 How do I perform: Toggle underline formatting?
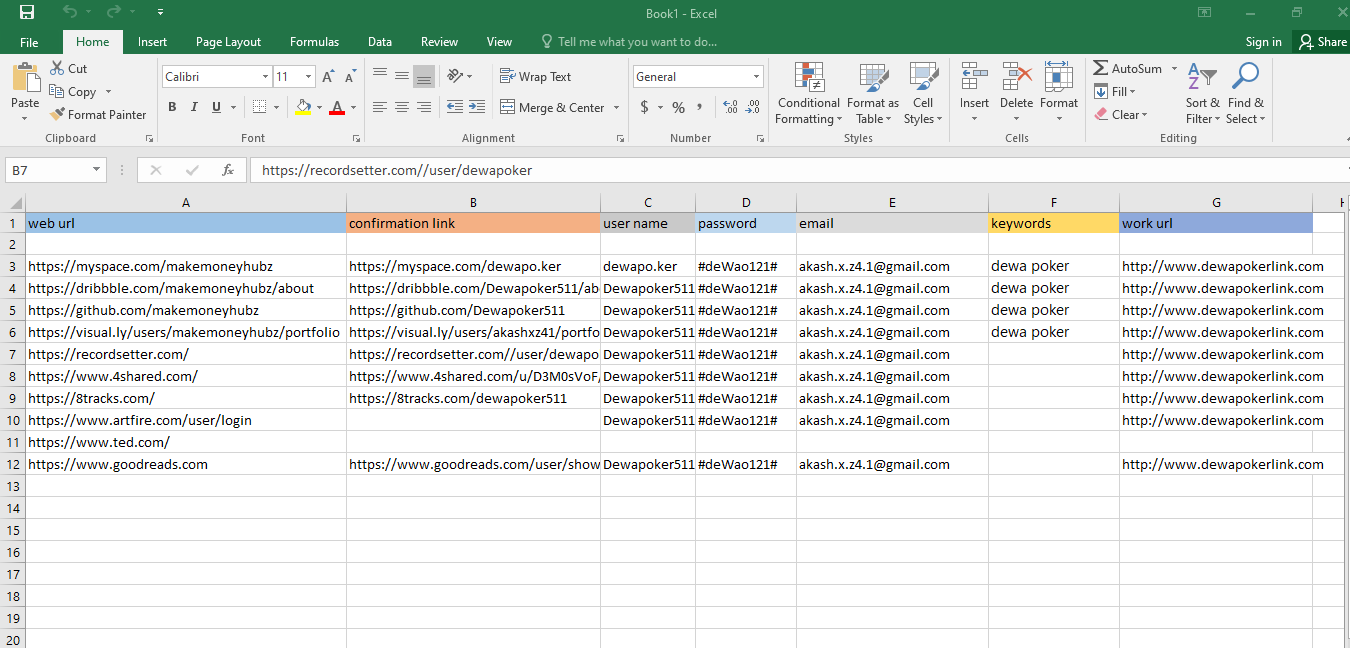[214, 107]
